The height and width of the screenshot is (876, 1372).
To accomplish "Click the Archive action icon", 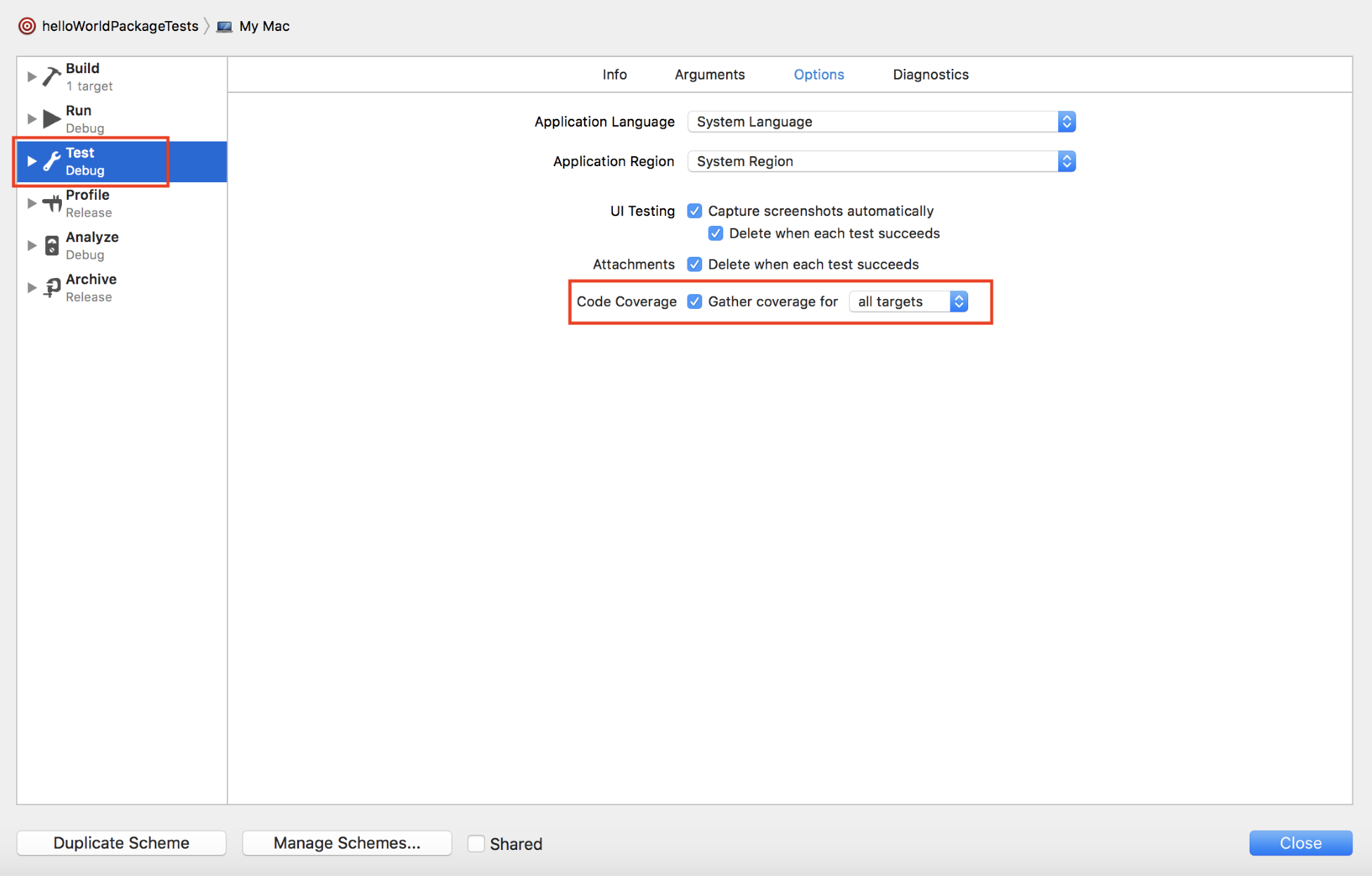I will [x=51, y=288].
